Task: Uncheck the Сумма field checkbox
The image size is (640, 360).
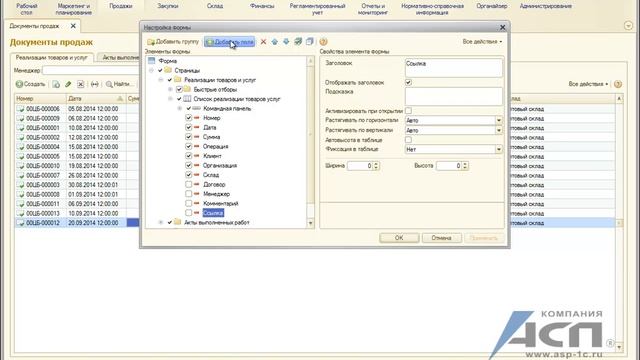Action: (x=189, y=137)
